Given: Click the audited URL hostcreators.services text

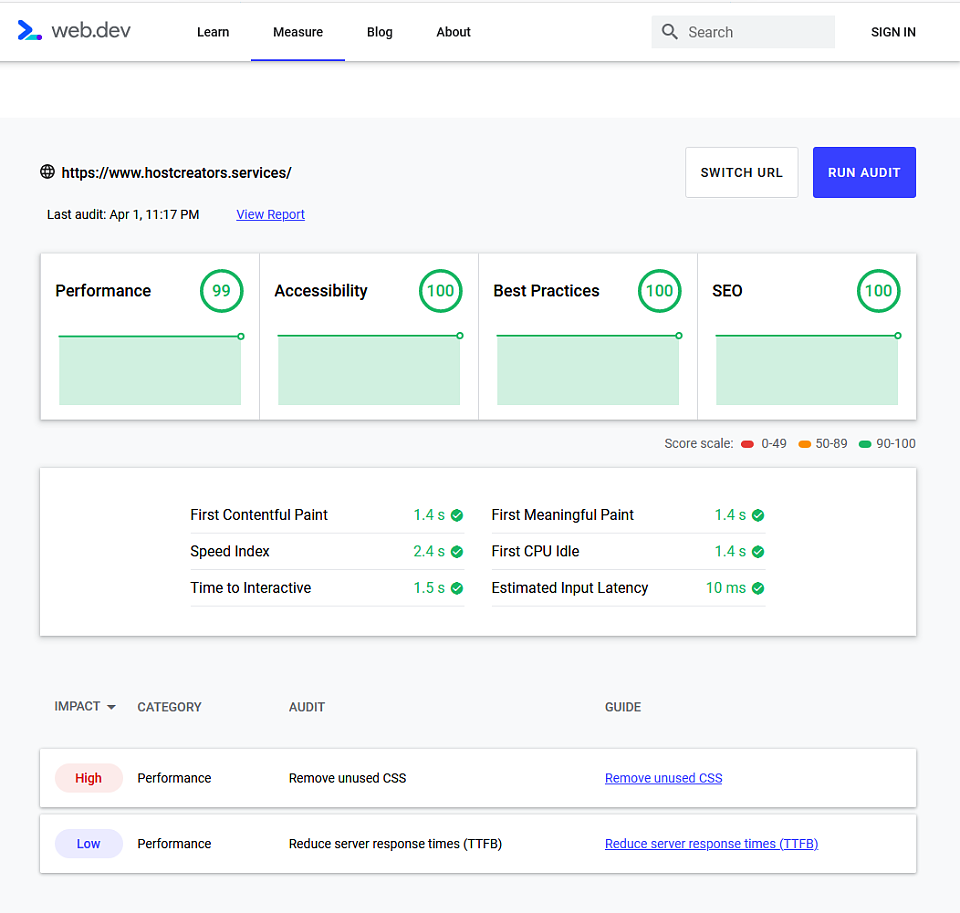Looking at the screenshot, I should coord(176,173).
